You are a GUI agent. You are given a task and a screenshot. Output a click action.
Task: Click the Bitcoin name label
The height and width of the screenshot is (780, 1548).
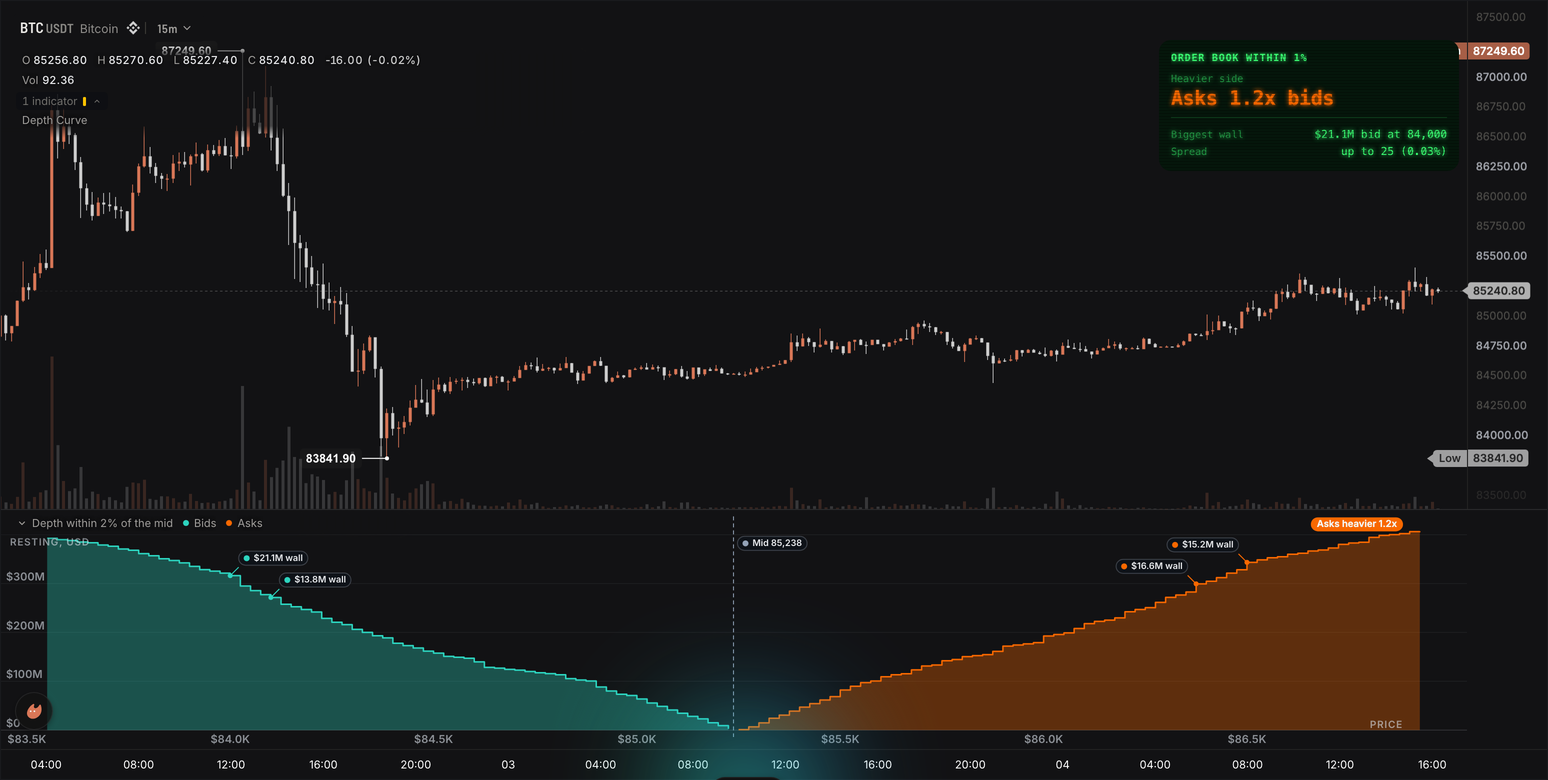99,29
